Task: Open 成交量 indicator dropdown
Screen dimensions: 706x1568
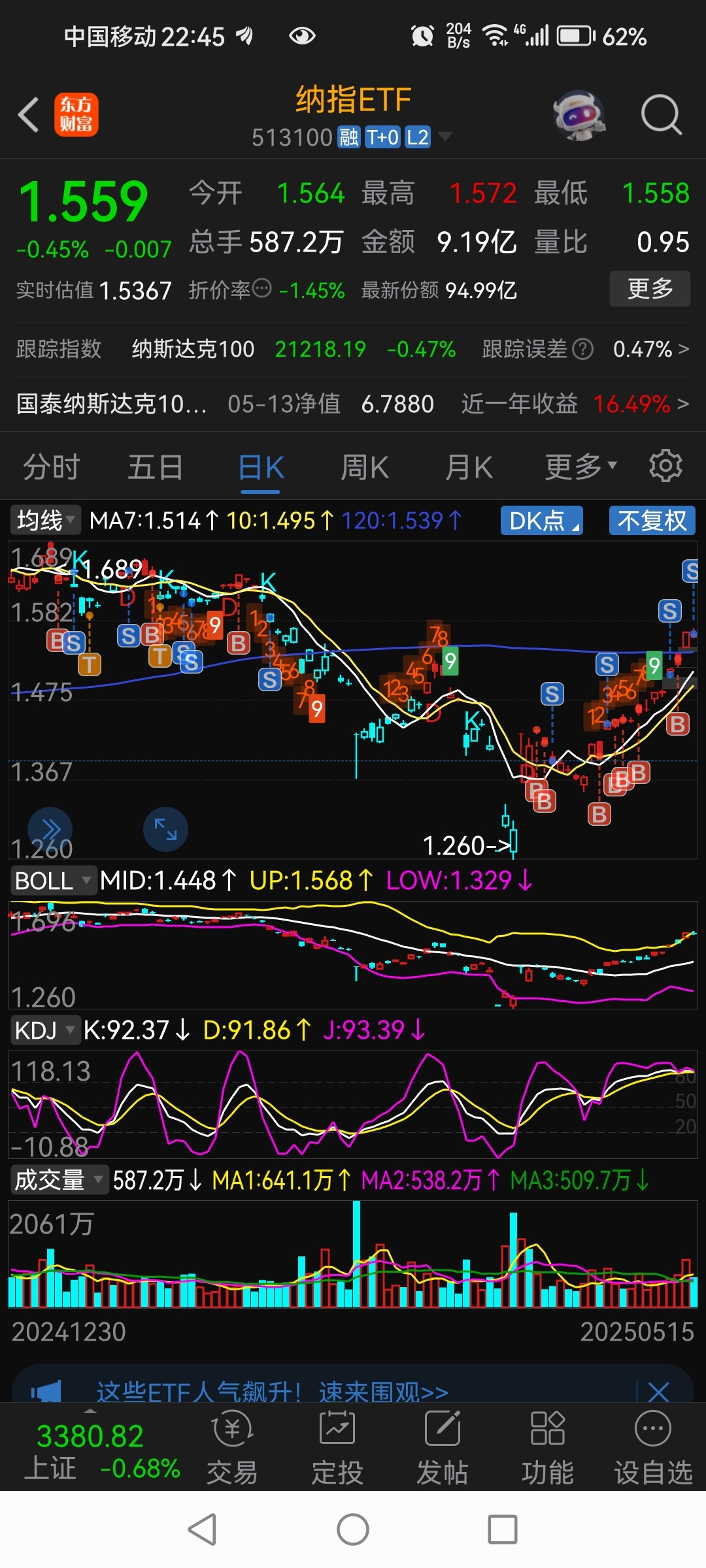Action: pyautogui.click(x=59, y=1180)
